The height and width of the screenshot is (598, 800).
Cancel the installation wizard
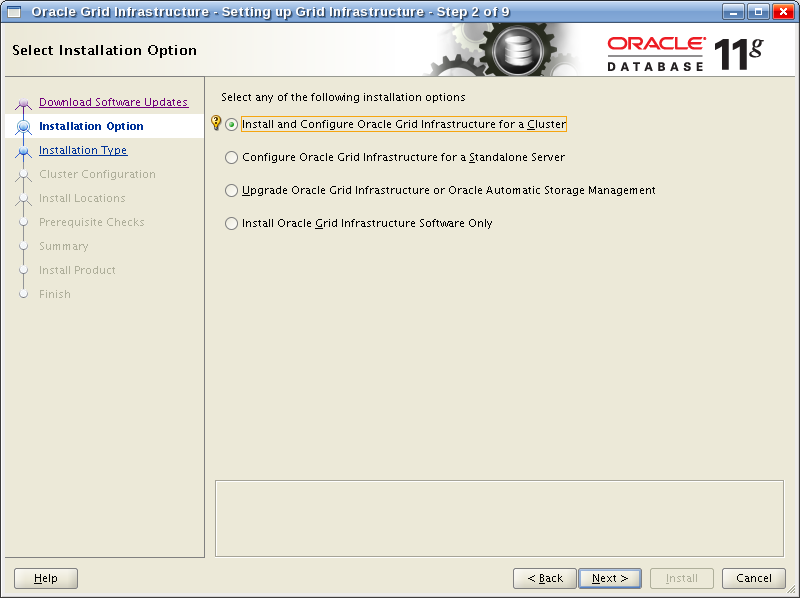click(x=754, y=578)
